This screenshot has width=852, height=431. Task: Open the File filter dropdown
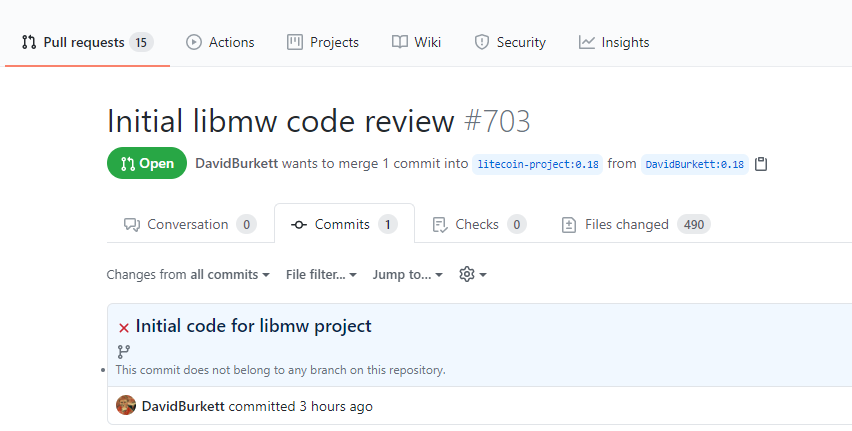click(321, 274)
